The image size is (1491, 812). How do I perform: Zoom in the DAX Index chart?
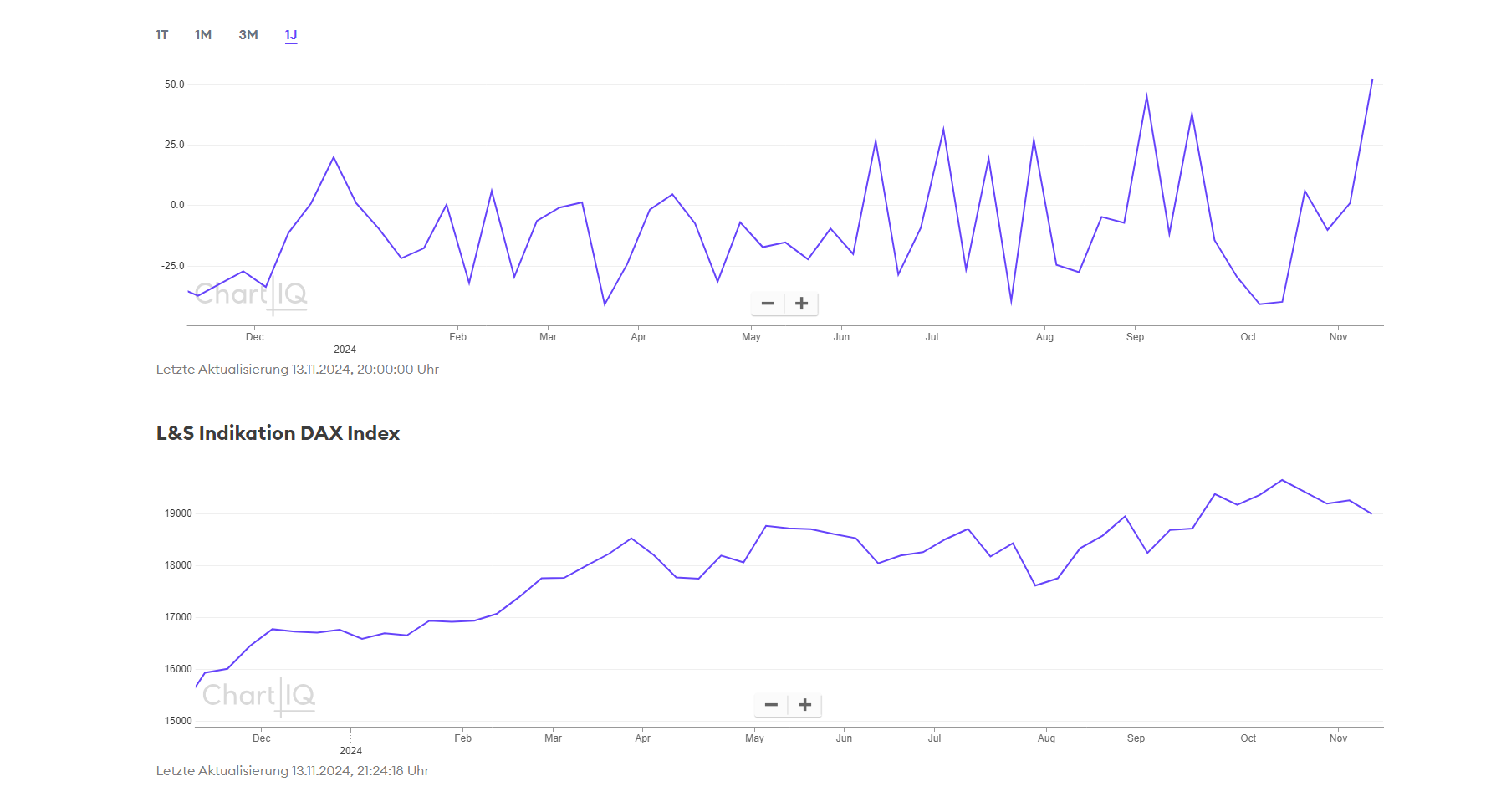pyautogui.click(x=804, y=705)
